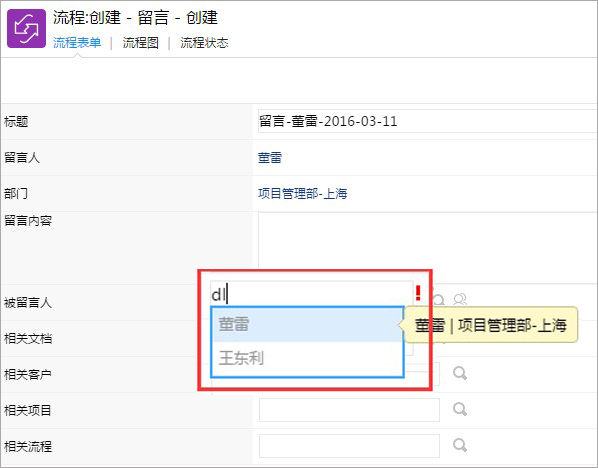Switch to the 流程表单 tab
Image resolution: width=598 pixels, height=468 pixels.
(77, 43)
